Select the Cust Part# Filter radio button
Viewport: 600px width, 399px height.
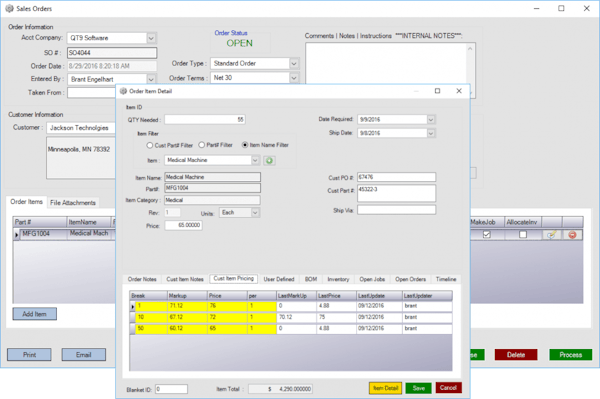click(x=150, y=145)
